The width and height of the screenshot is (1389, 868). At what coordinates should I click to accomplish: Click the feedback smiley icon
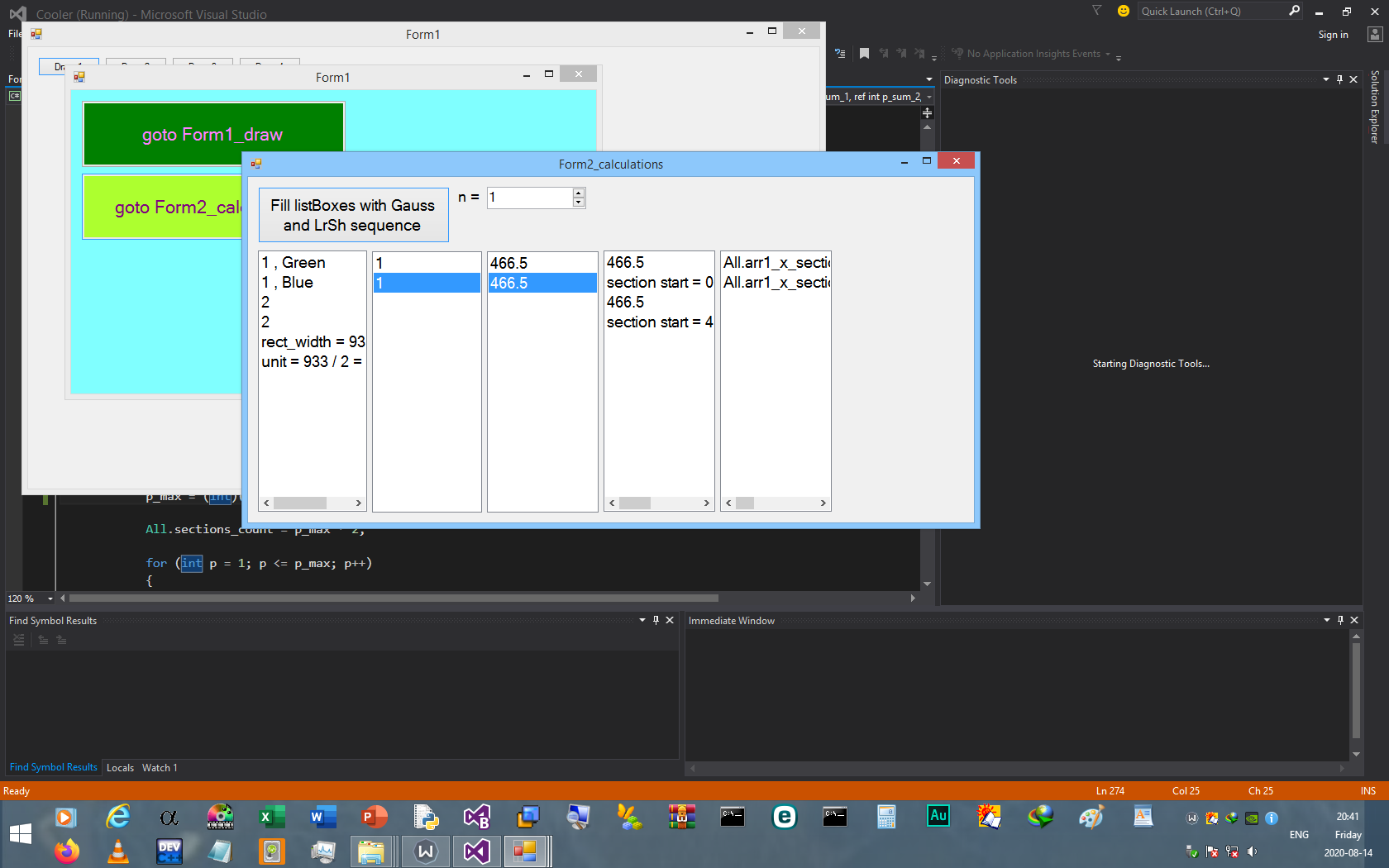coord(1123,11)
